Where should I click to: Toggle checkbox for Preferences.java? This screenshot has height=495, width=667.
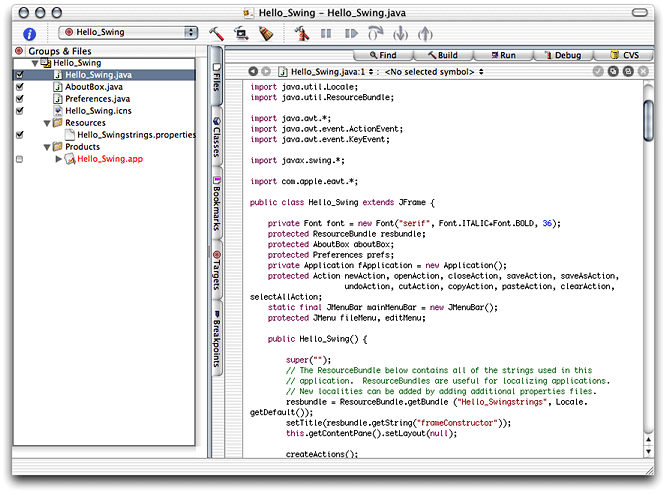pos(20,99)
